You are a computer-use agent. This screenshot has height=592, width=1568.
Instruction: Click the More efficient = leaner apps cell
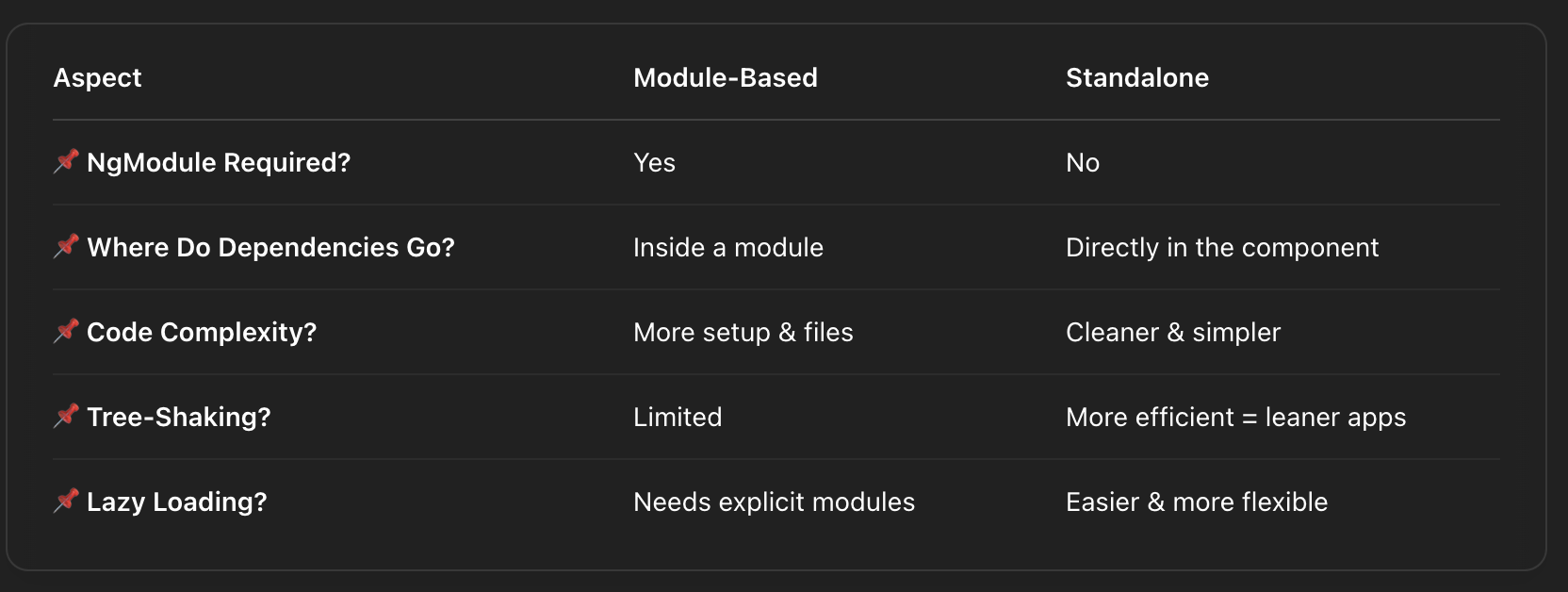(x=1234, y=417)
